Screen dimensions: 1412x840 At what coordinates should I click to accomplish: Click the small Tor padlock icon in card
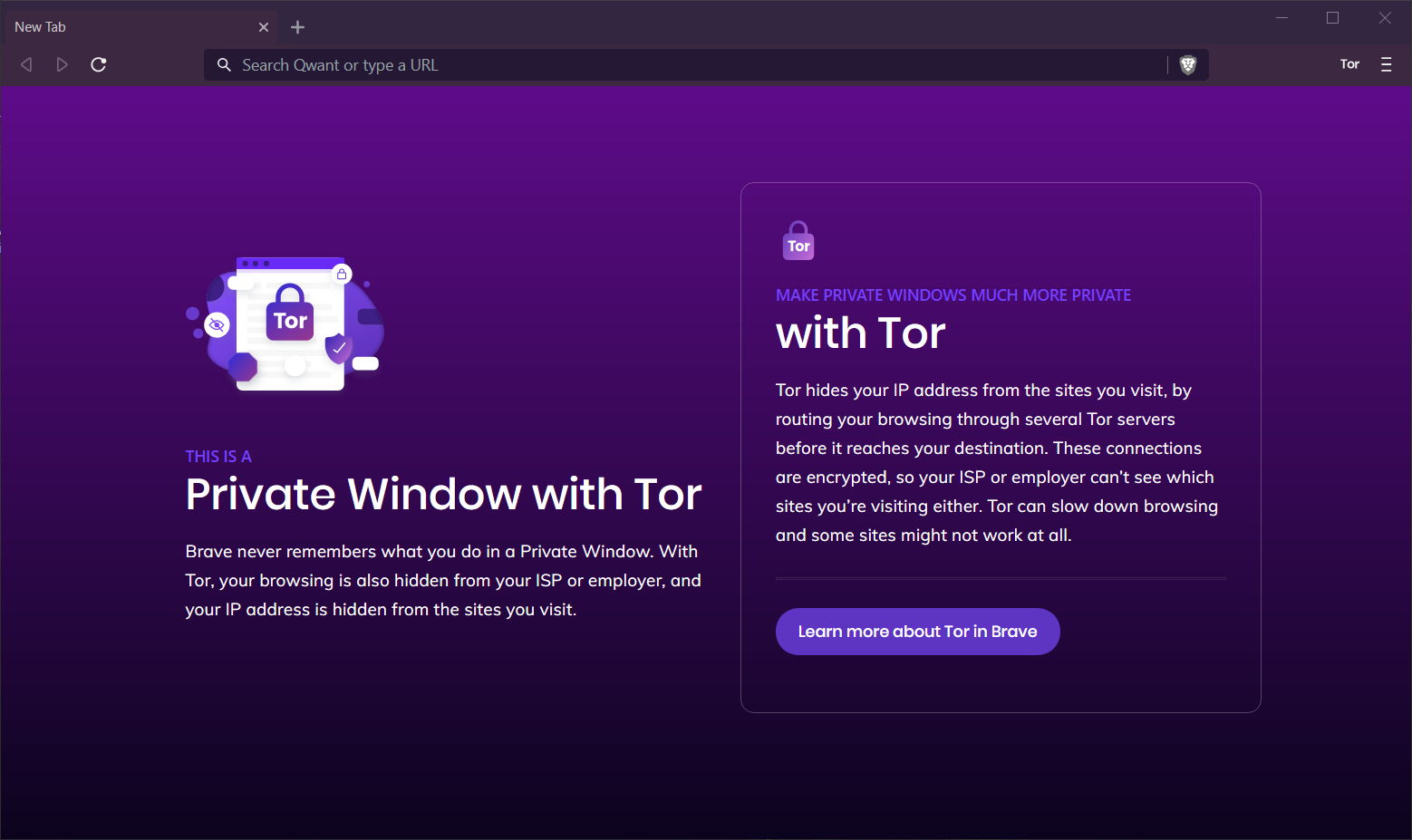[798, 241]
